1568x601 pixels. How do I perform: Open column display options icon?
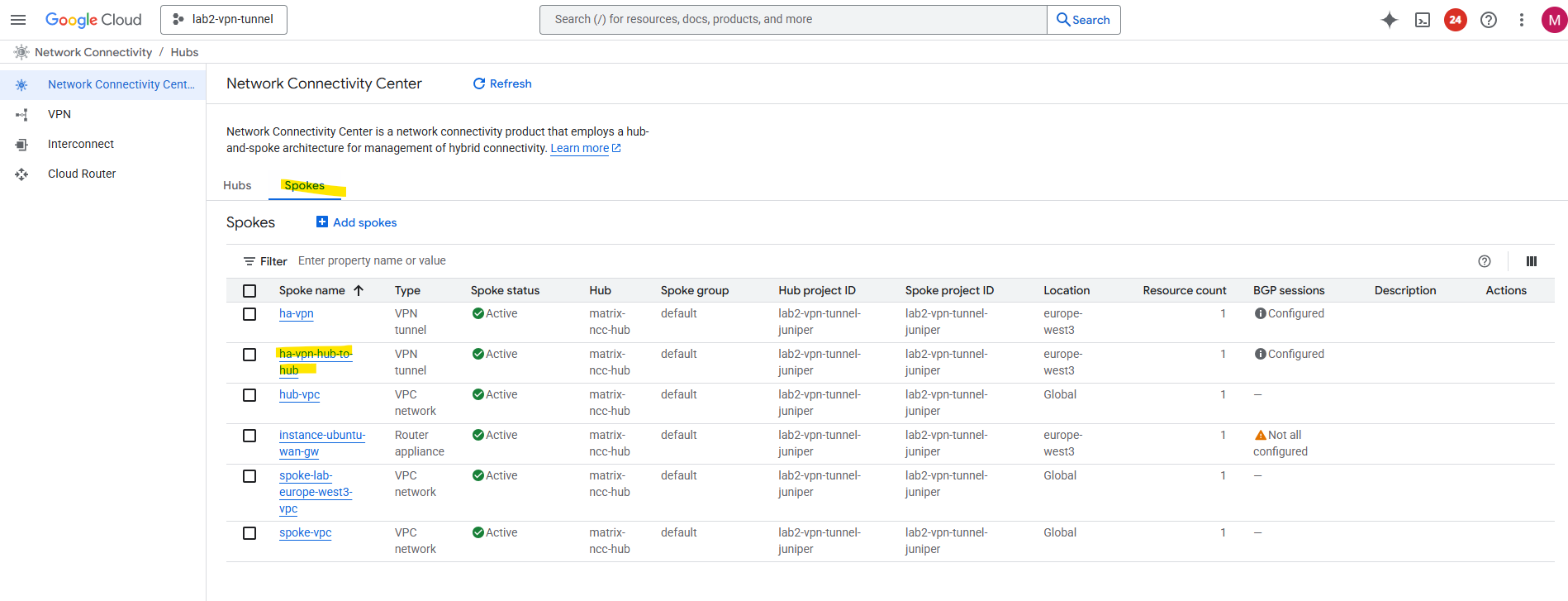(1532, 261)
